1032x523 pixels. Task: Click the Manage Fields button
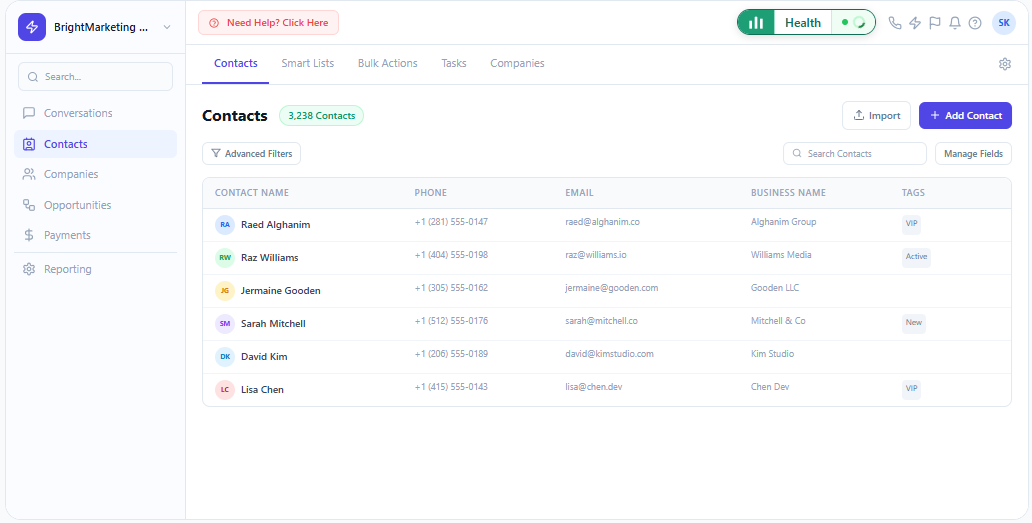point(973,153)
